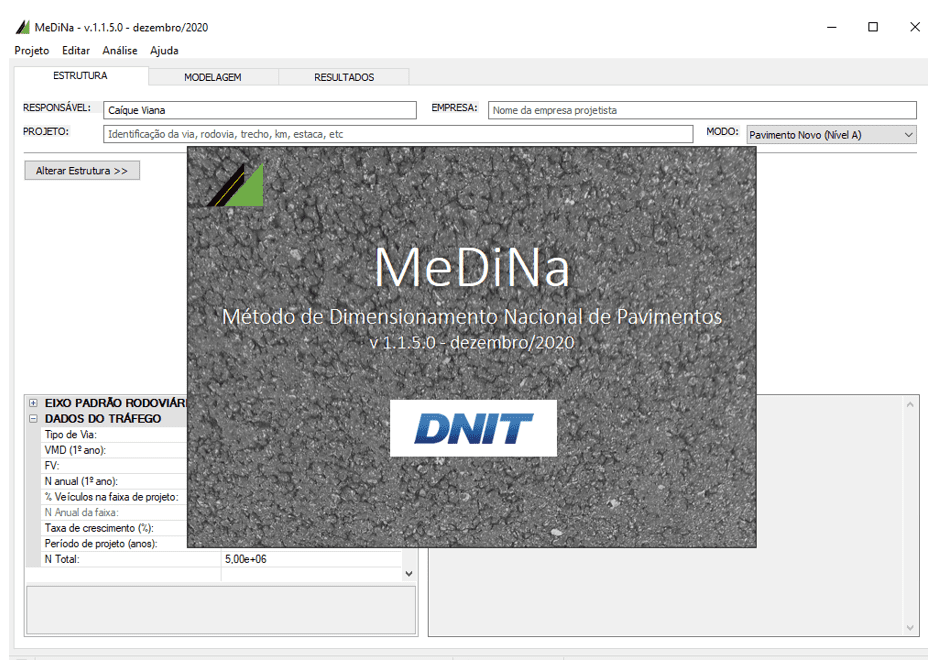Select the Taxa de crescimento (%) row
Image resolution: width=939 pixels, height=661 pixels.
pos(114,528)
